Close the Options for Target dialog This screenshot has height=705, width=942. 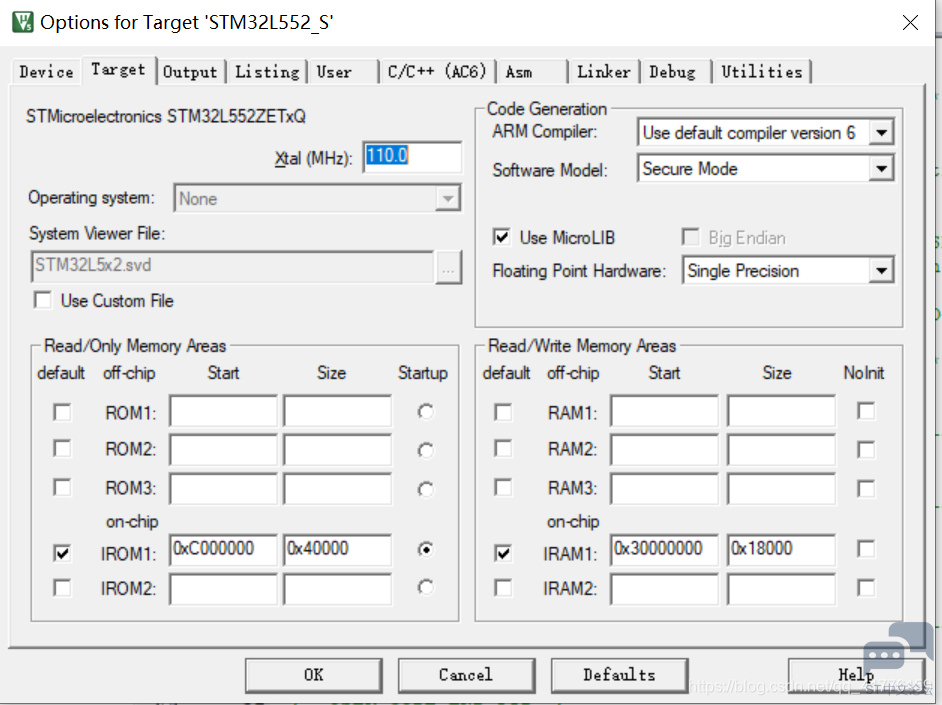(910, 23)
